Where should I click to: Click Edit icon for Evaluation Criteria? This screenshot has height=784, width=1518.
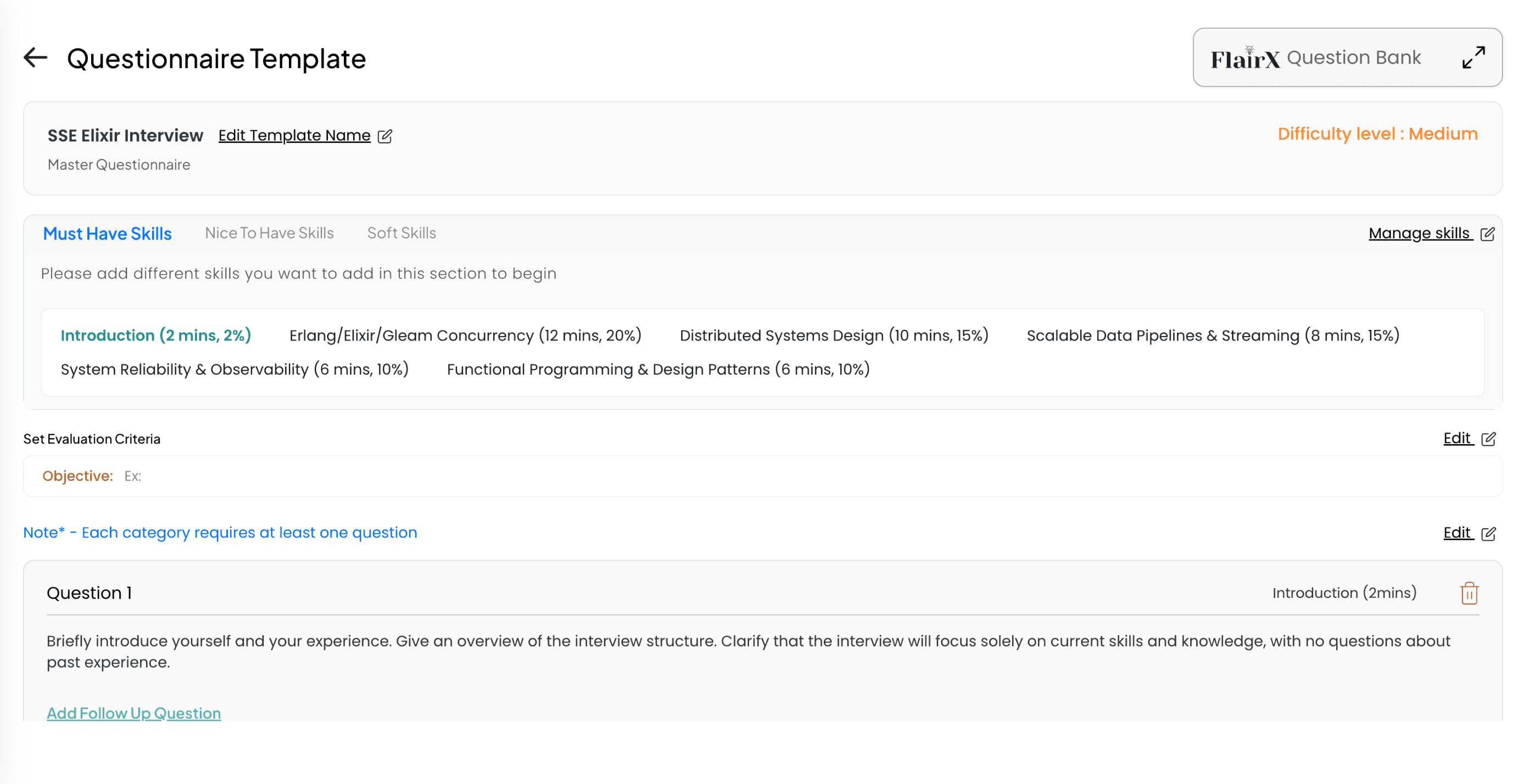pos(1488,439)
